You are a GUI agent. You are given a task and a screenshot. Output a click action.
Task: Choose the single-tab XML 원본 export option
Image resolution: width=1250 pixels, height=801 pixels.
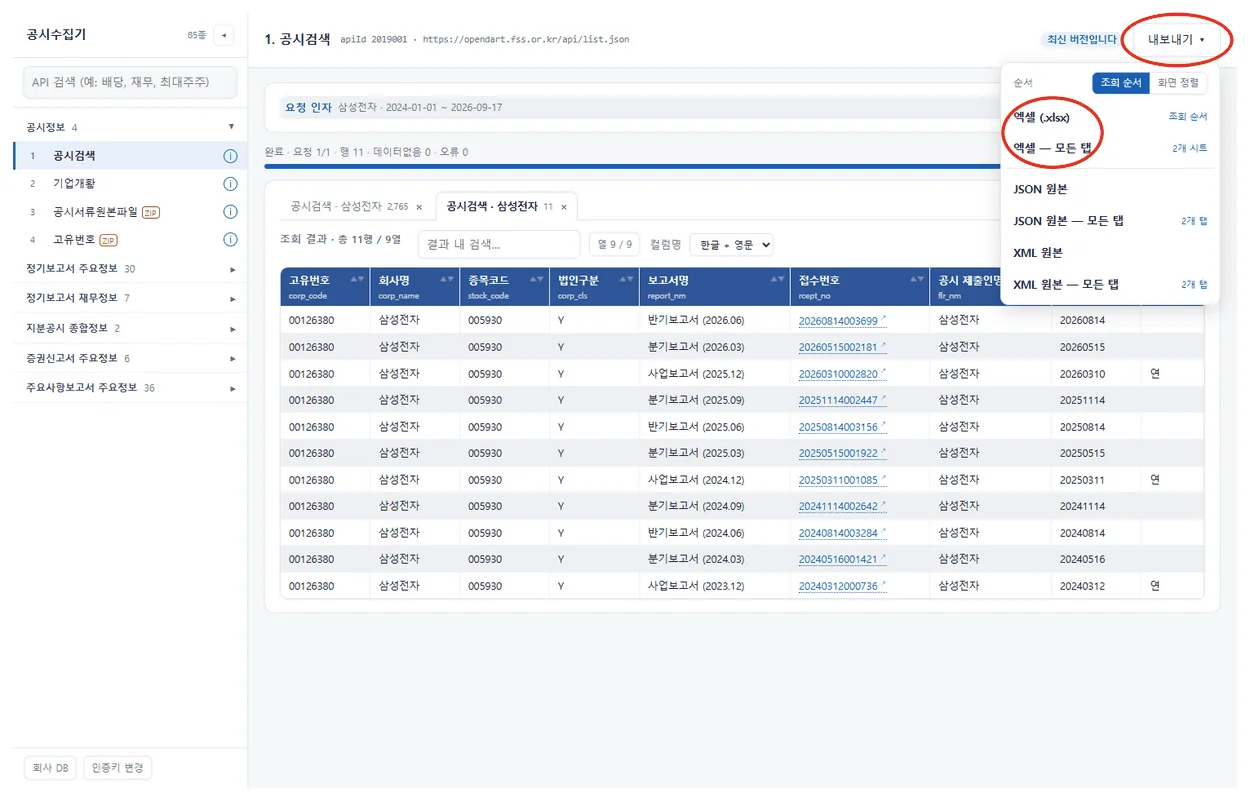(x=1110, y=253)
